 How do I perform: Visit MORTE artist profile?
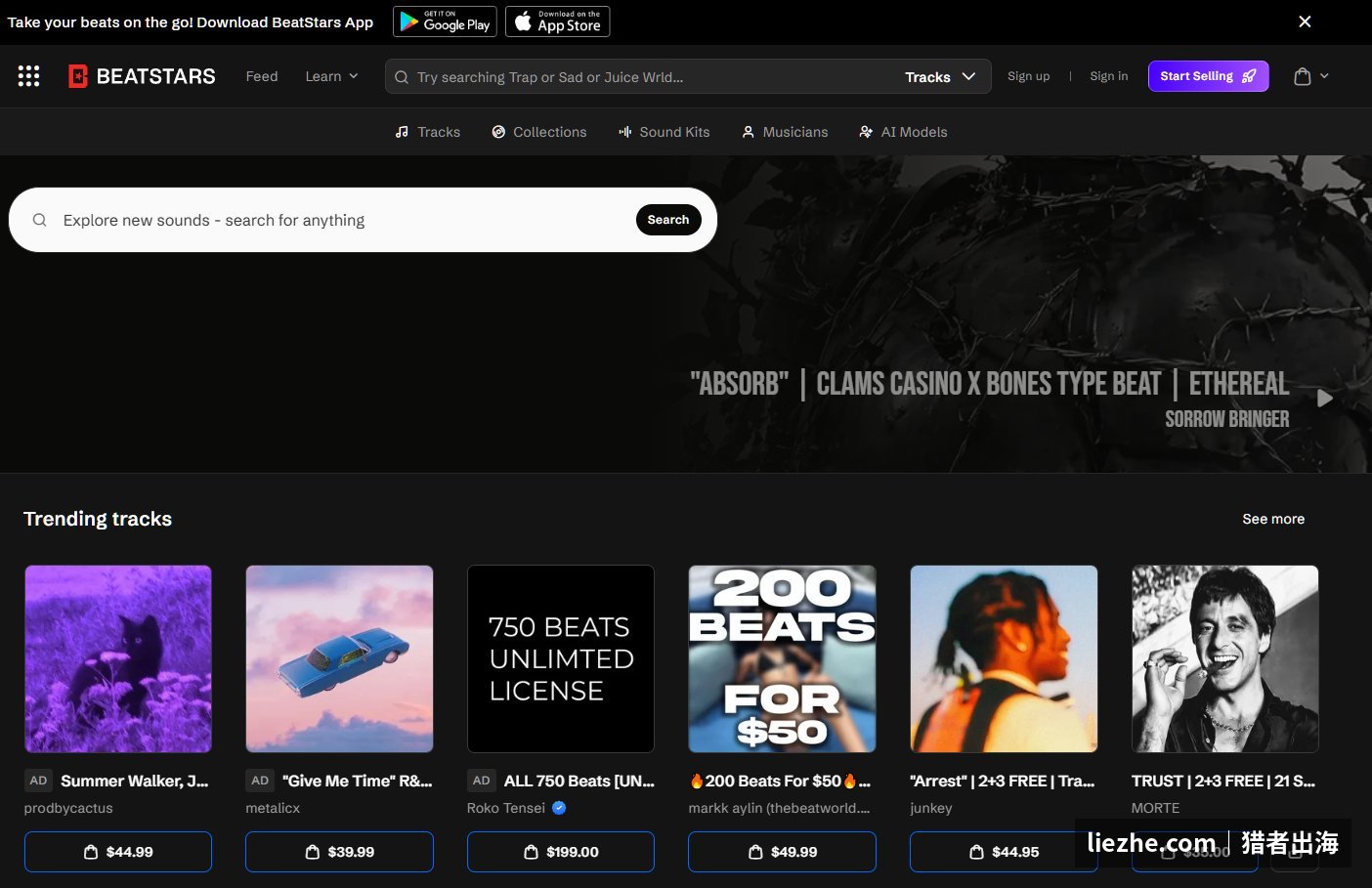point(1155,808)
